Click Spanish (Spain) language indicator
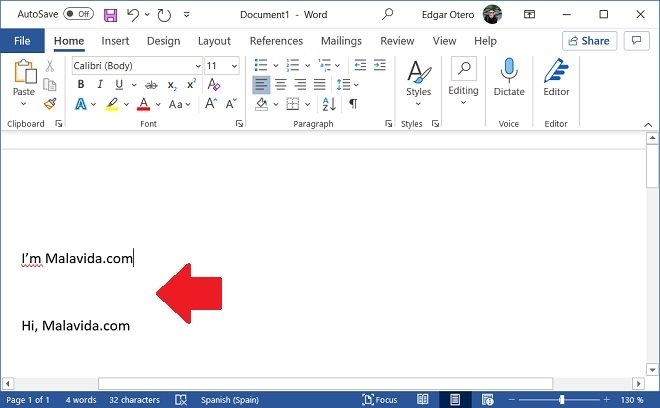660x408 pixels. tap(229, 400)
